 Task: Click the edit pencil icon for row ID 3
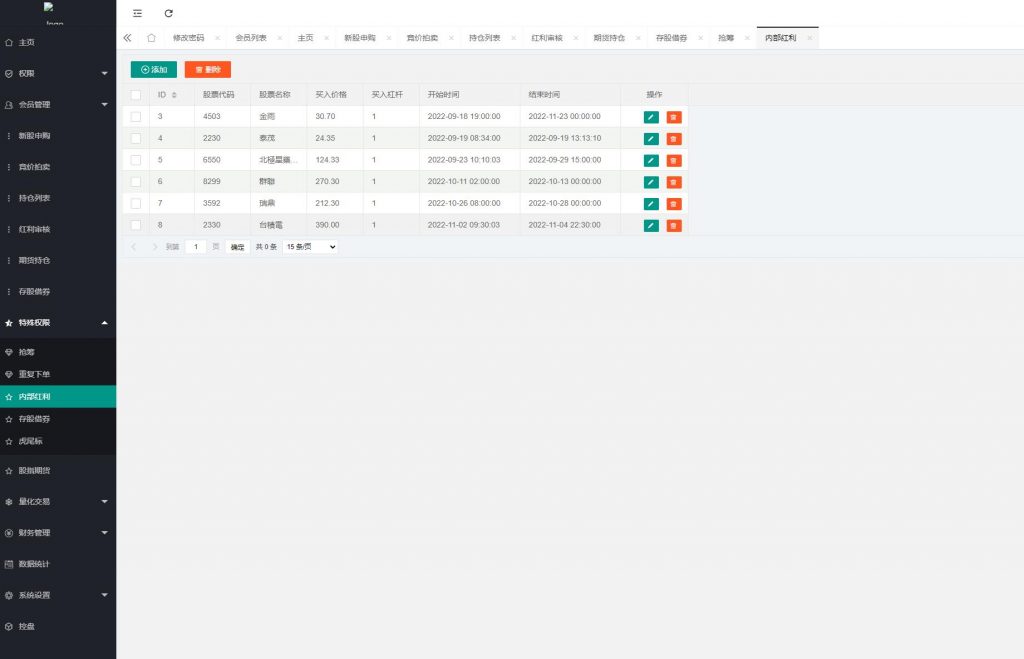(651, 117)
